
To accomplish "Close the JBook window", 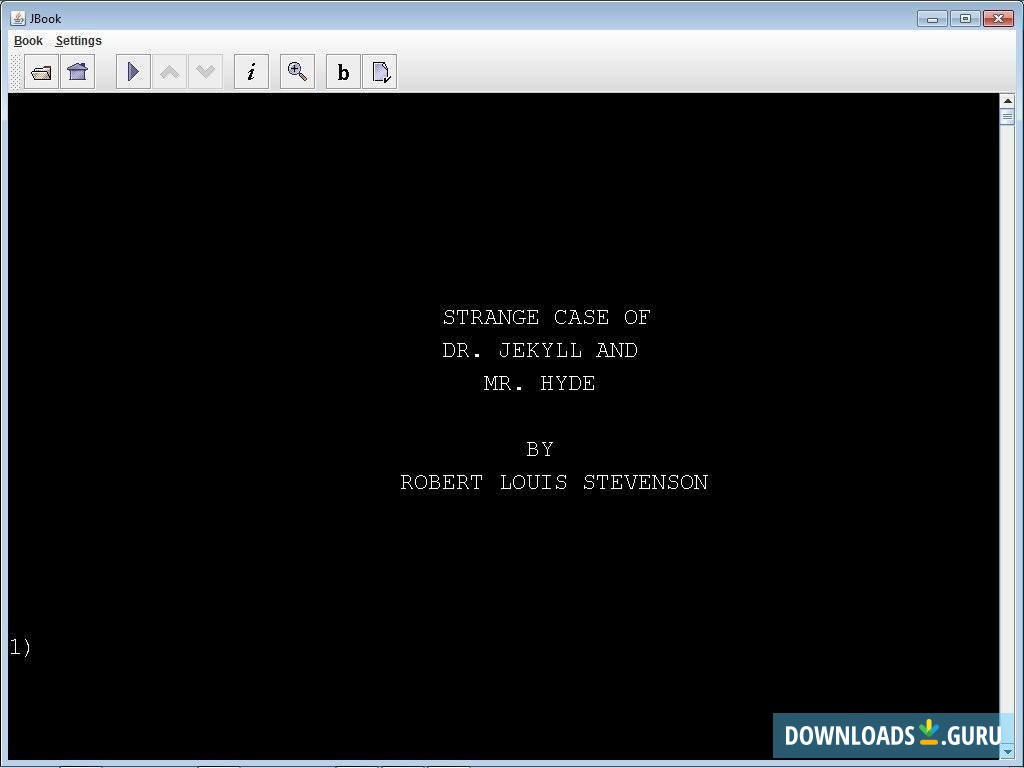I will point(999,18).
